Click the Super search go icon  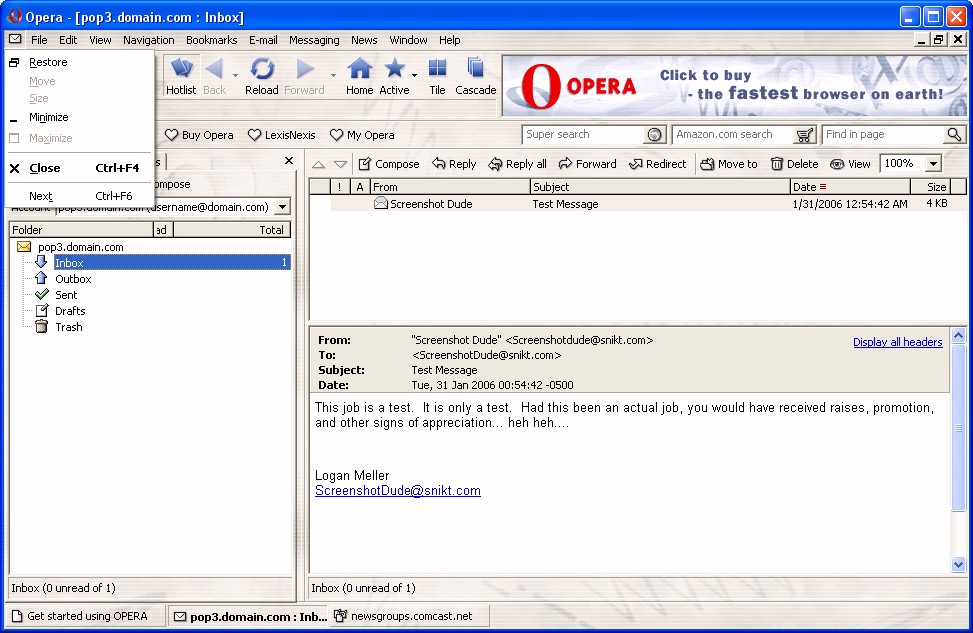(x=654, y=135)
